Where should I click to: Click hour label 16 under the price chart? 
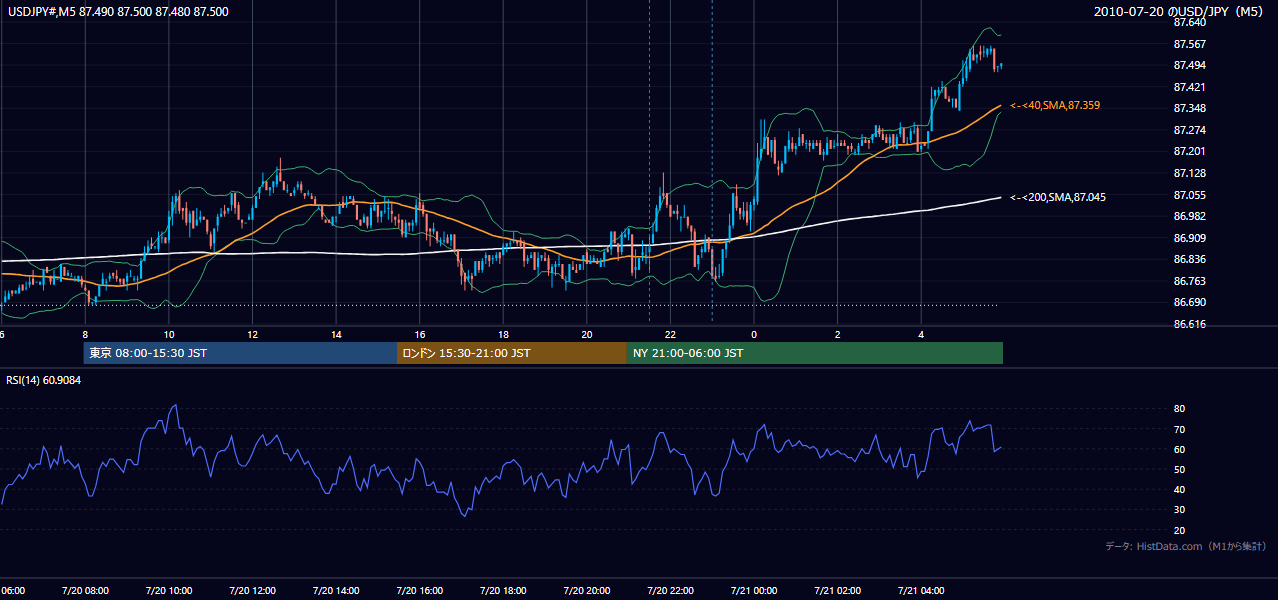pyautogui.click(x=419, y=335)
